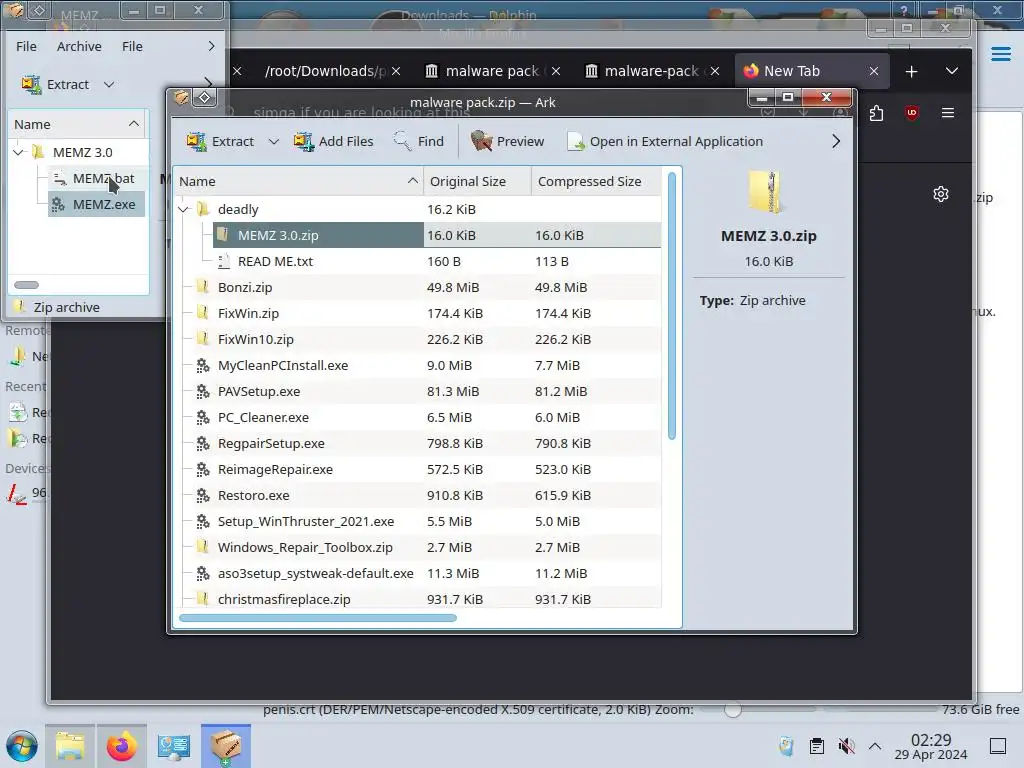Click the uBlock Origin shield icon
Viewport: 1024px width, 768px height.
click(x=912, y=114)
